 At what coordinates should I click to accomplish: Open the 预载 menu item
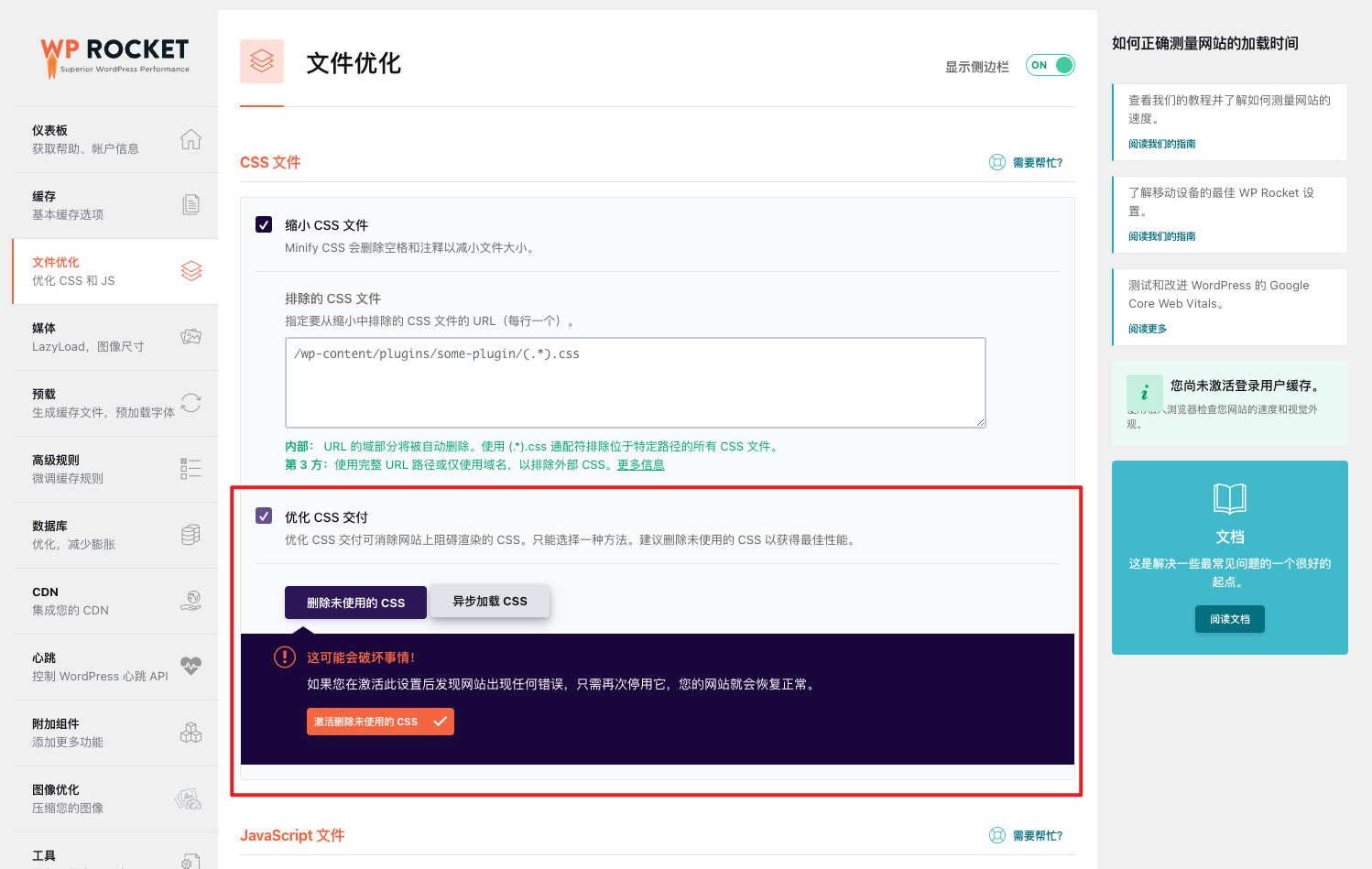click(x=115, y=403)
